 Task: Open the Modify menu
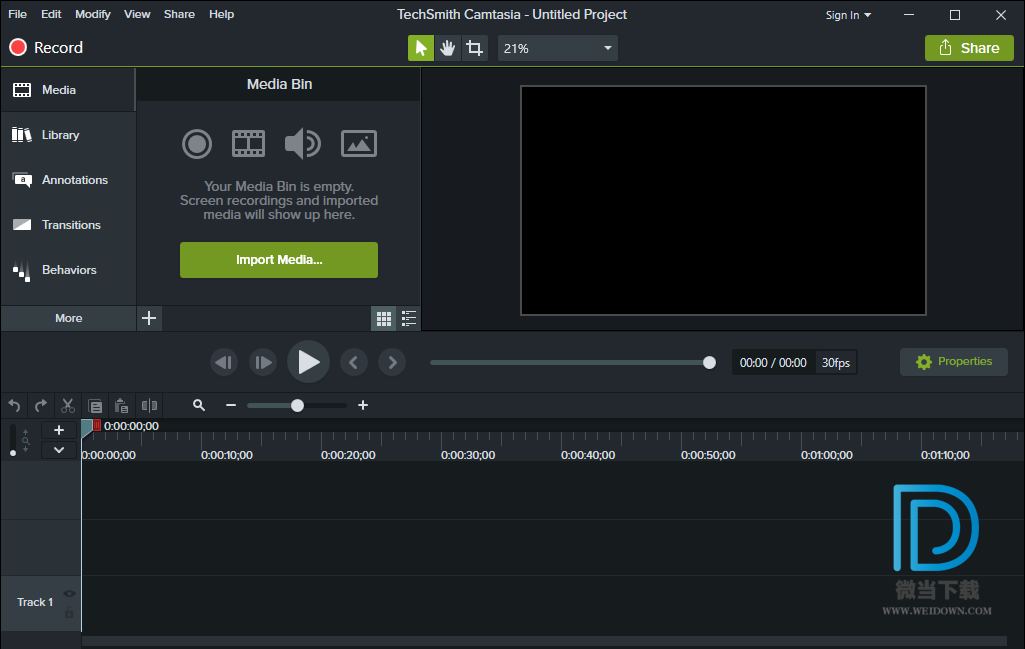click(93, 14)
